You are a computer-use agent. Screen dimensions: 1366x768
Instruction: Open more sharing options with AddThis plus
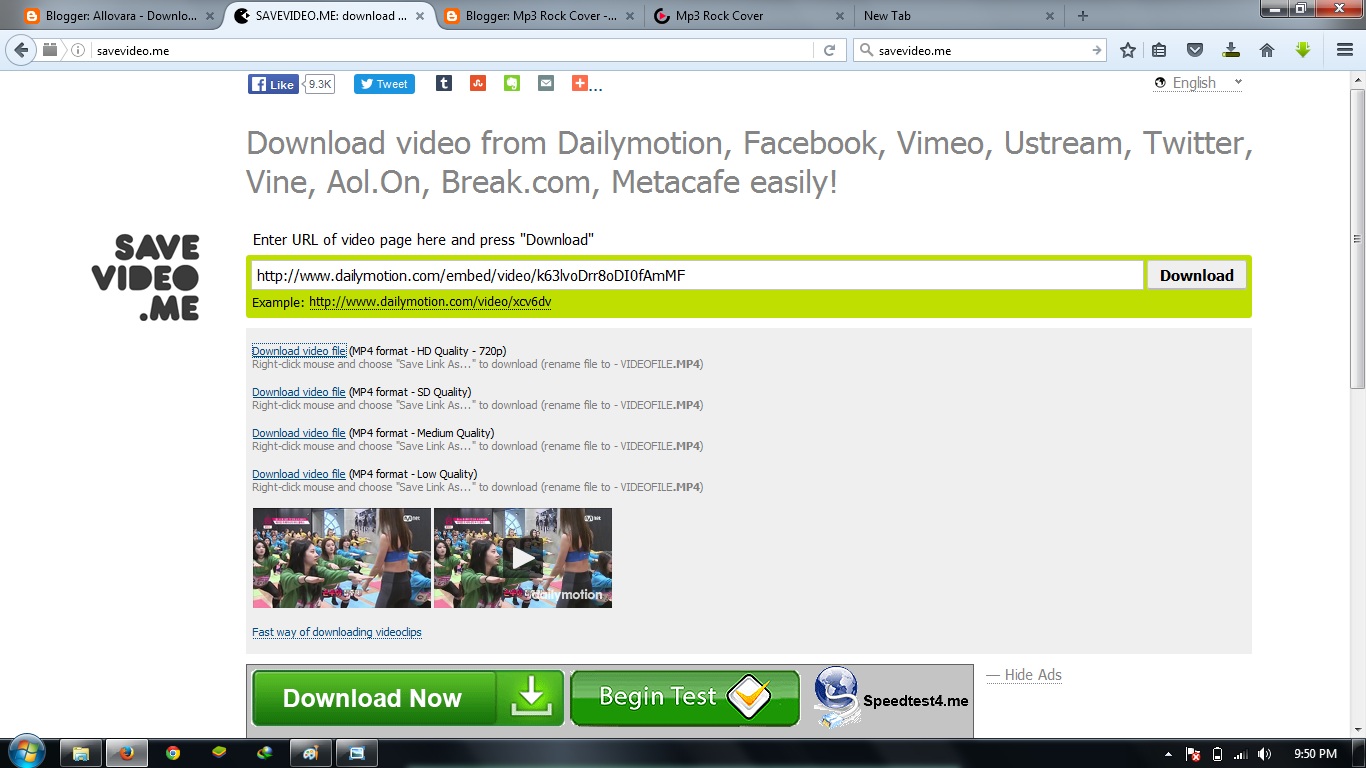[580, 84]
